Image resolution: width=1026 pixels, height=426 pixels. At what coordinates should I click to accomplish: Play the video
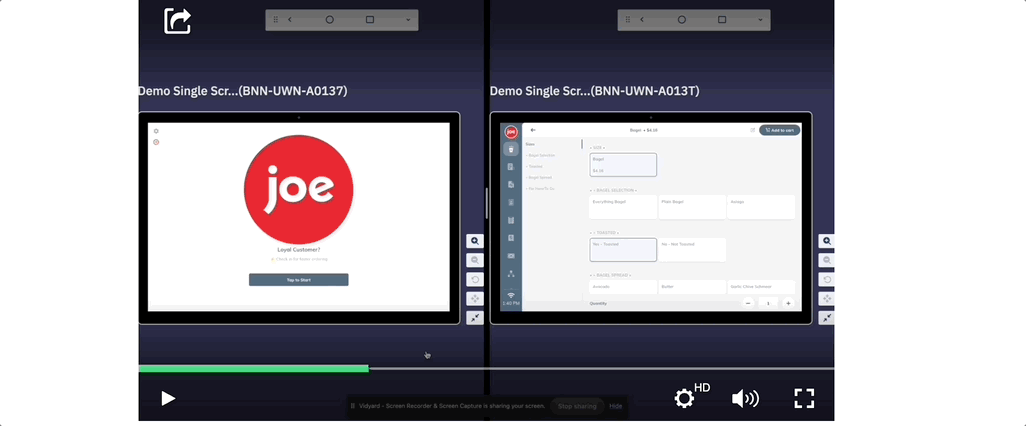point(168,399)
